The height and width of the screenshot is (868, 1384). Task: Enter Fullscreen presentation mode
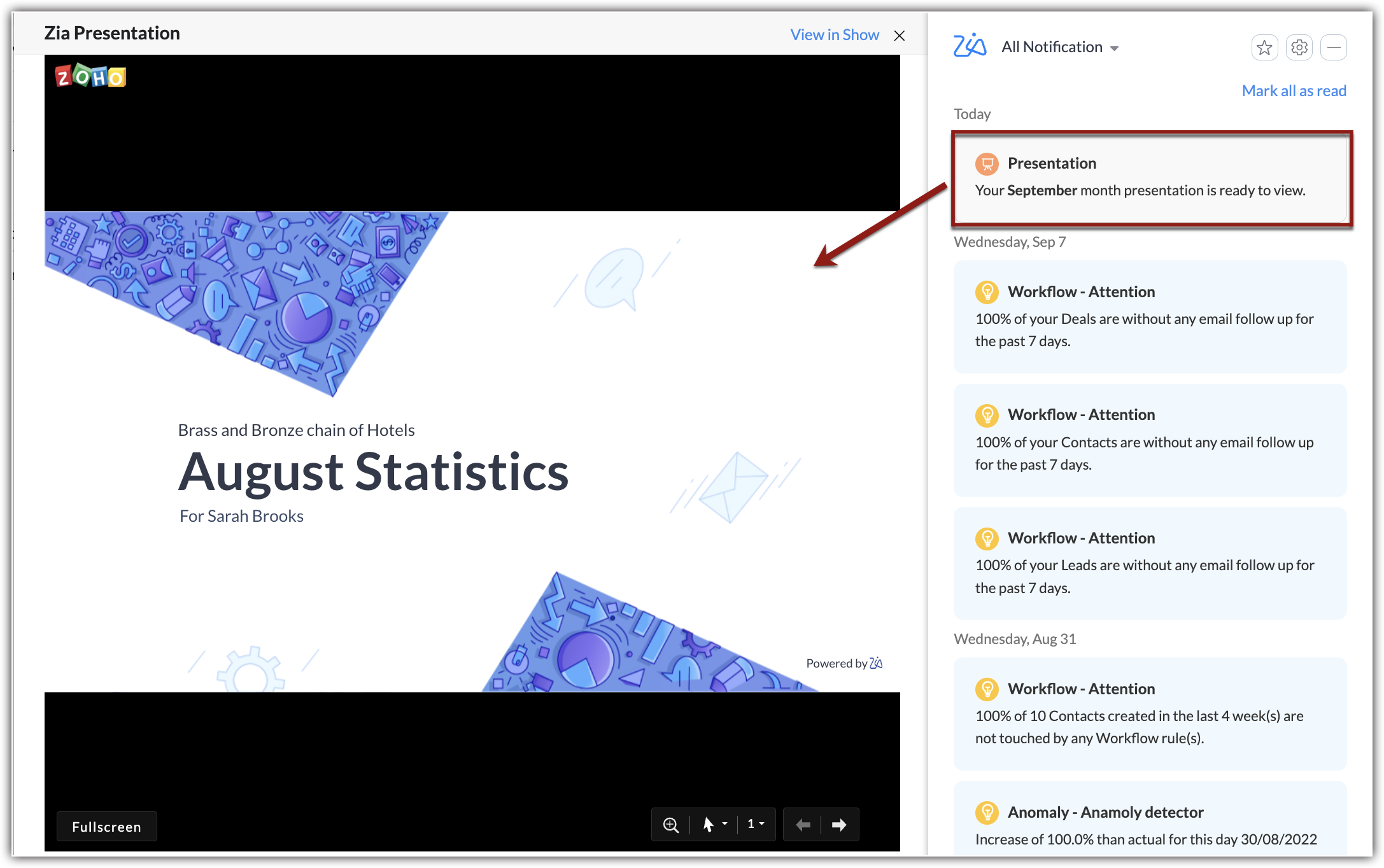pos(106,827)
